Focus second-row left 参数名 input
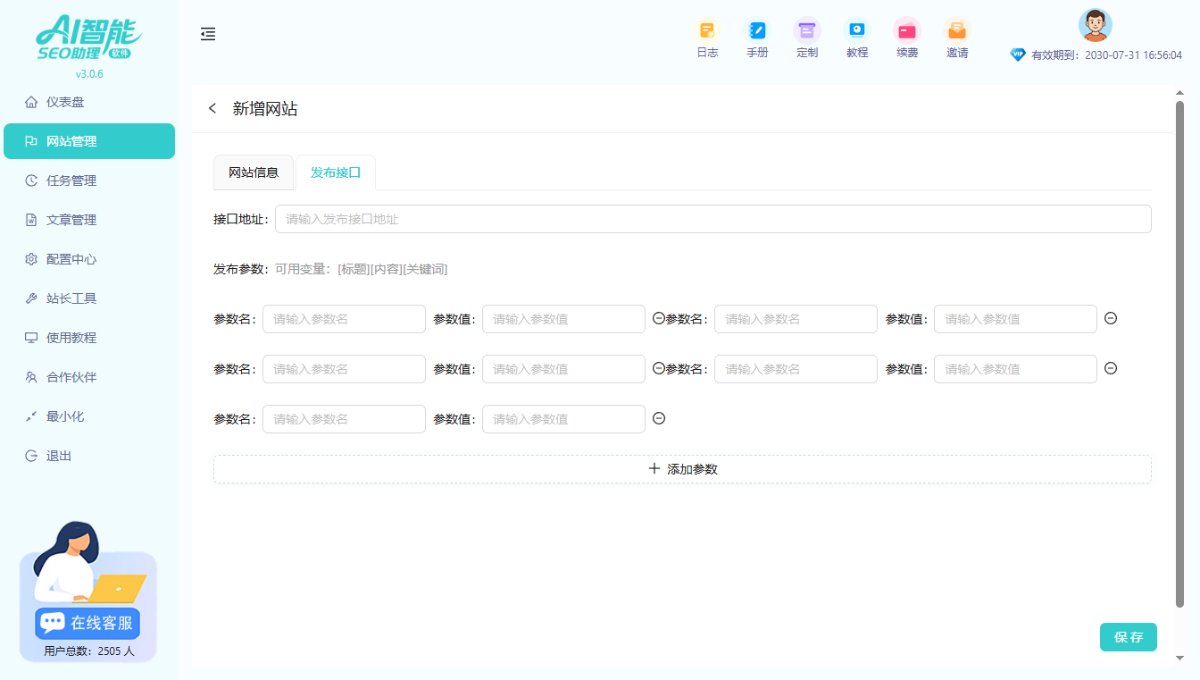Viewport: 1200px width, 680px height. click(344, 369)
